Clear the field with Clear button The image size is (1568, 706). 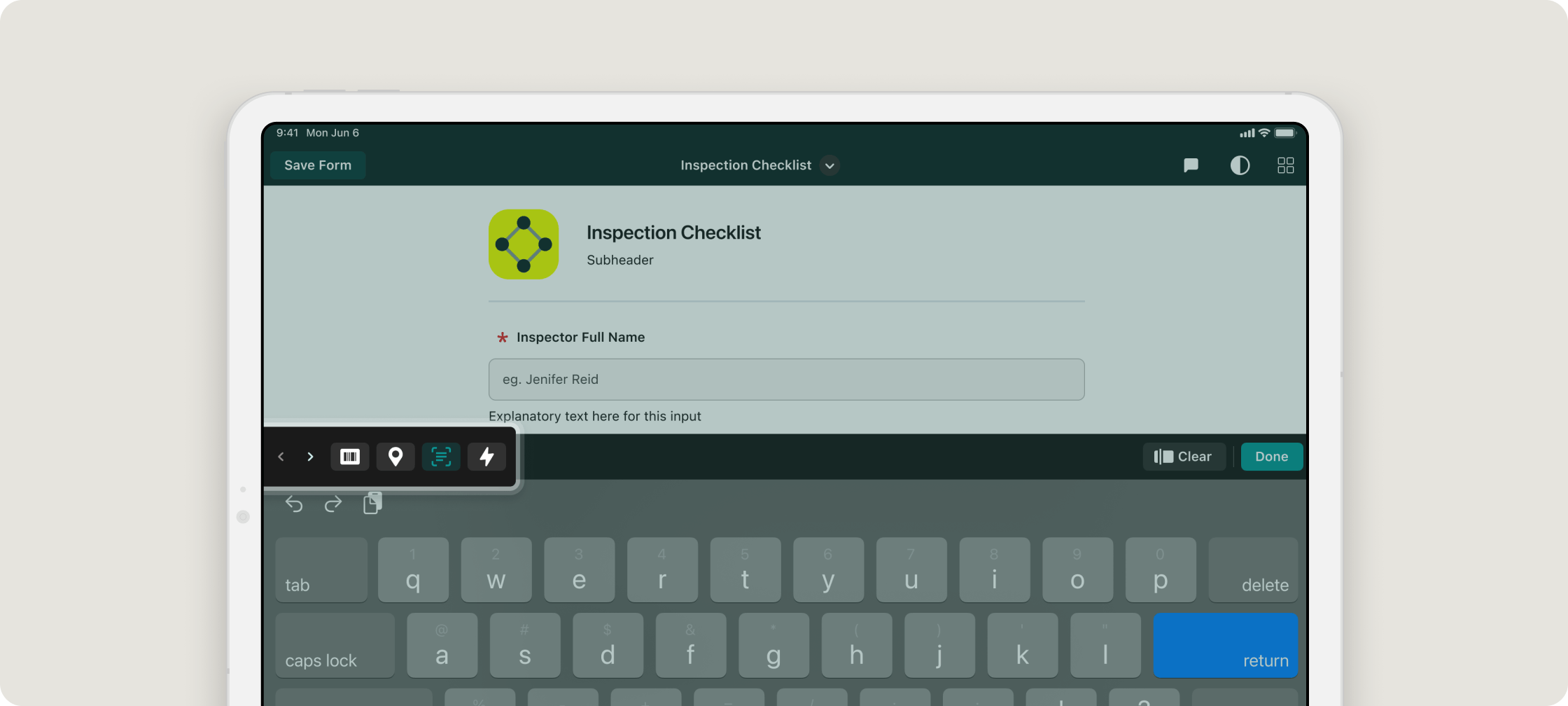point(1183,457)
